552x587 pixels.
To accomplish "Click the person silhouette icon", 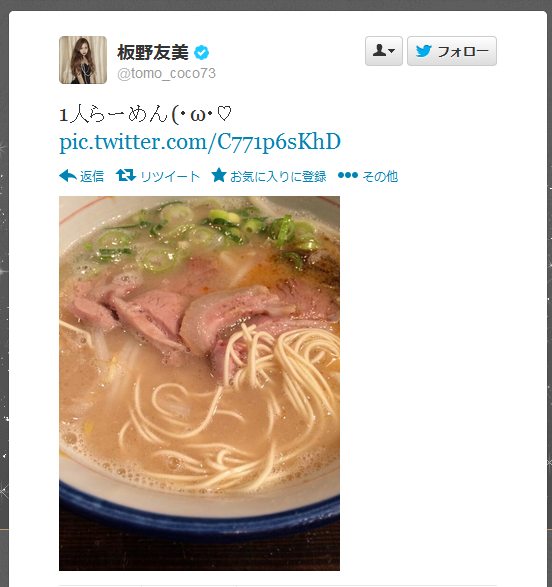I will pos(379,50).
